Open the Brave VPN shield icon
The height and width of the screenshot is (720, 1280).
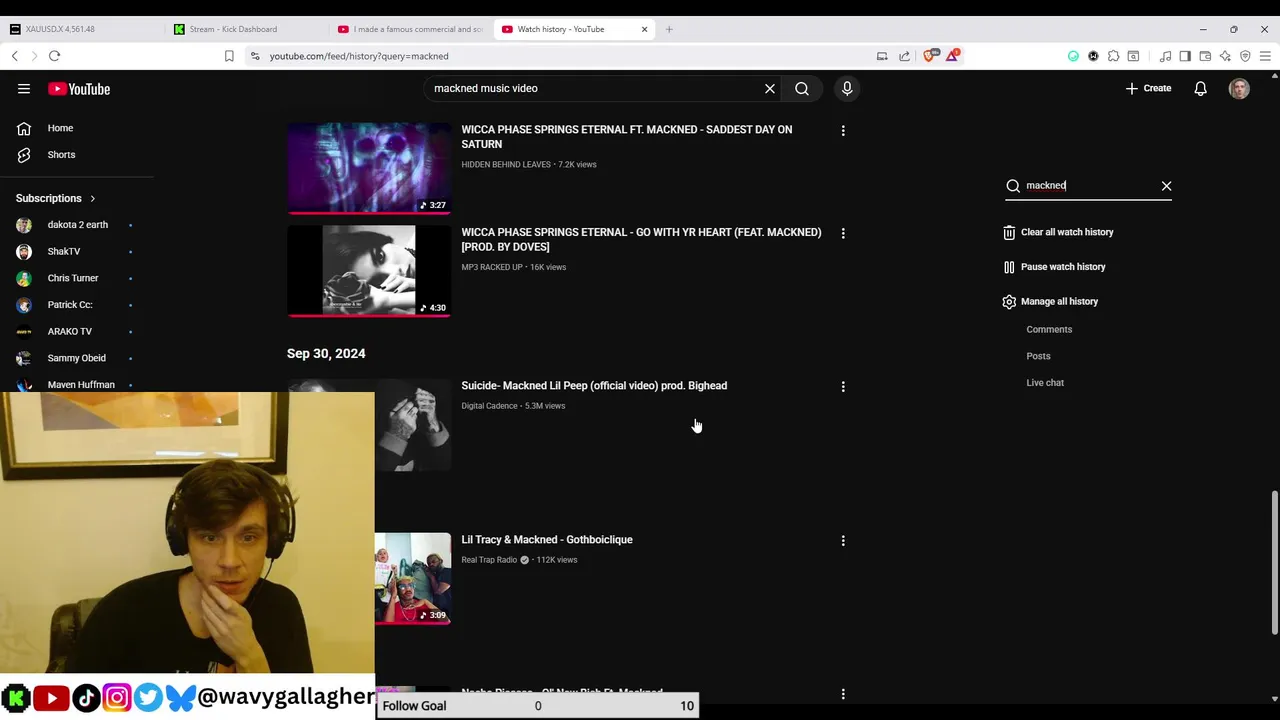(x=1245, y=56)
